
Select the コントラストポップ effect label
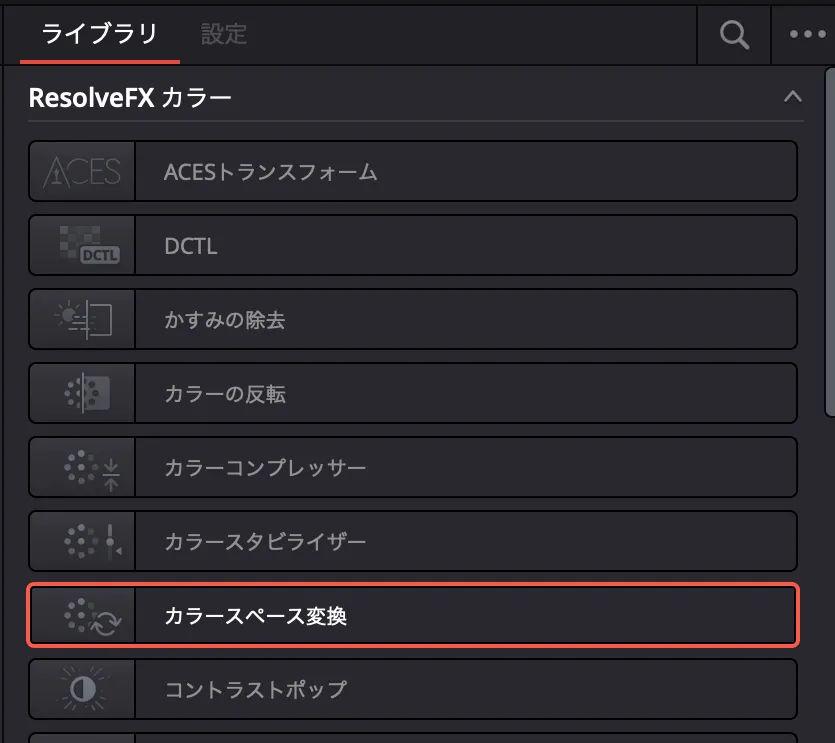255,689
